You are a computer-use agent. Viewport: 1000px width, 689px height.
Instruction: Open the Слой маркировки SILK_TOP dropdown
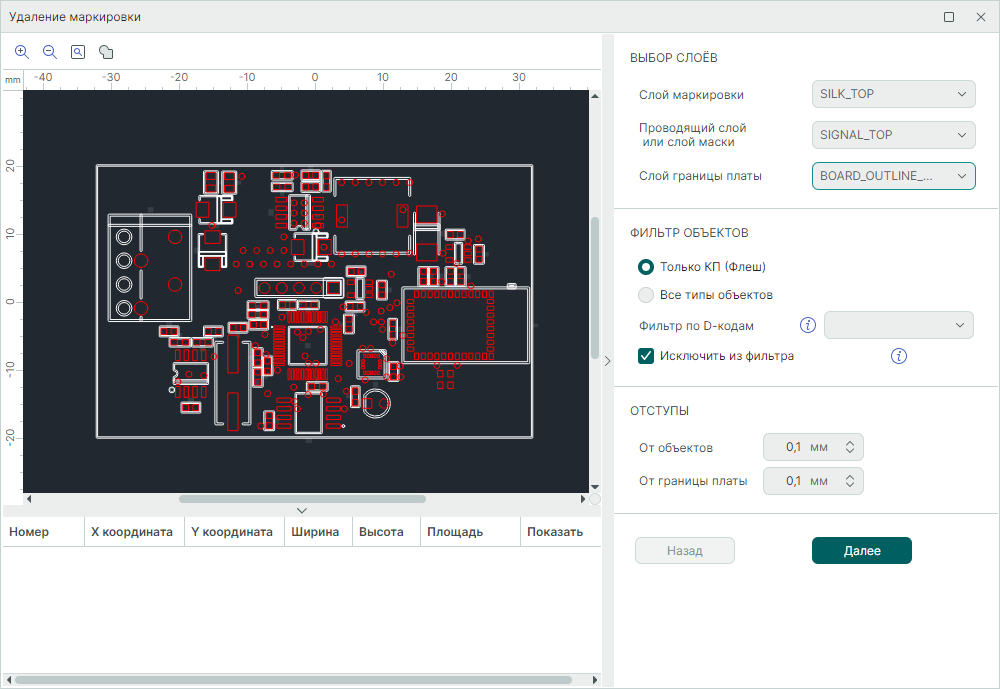(893, 94)
